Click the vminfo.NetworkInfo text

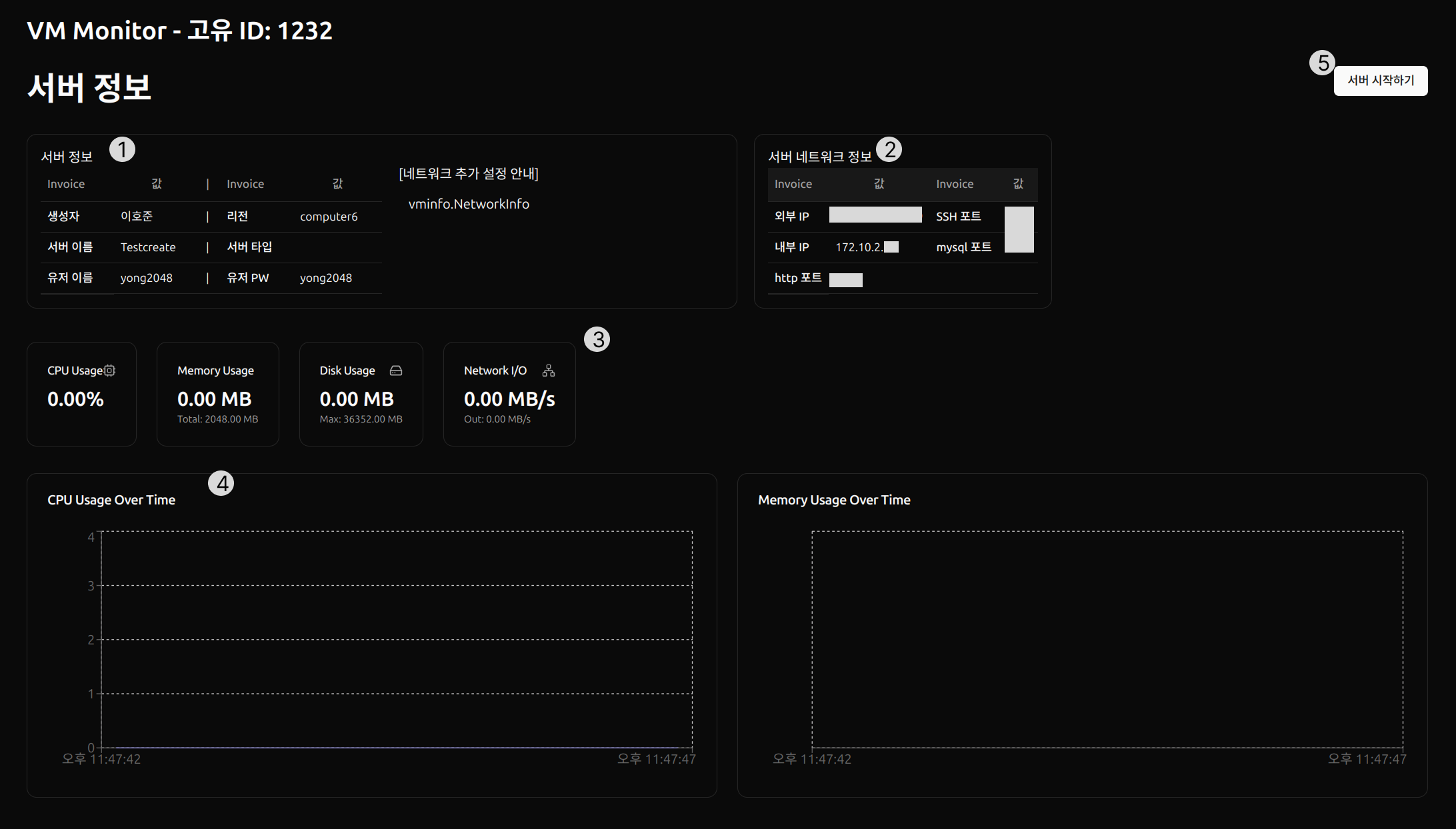469,204
